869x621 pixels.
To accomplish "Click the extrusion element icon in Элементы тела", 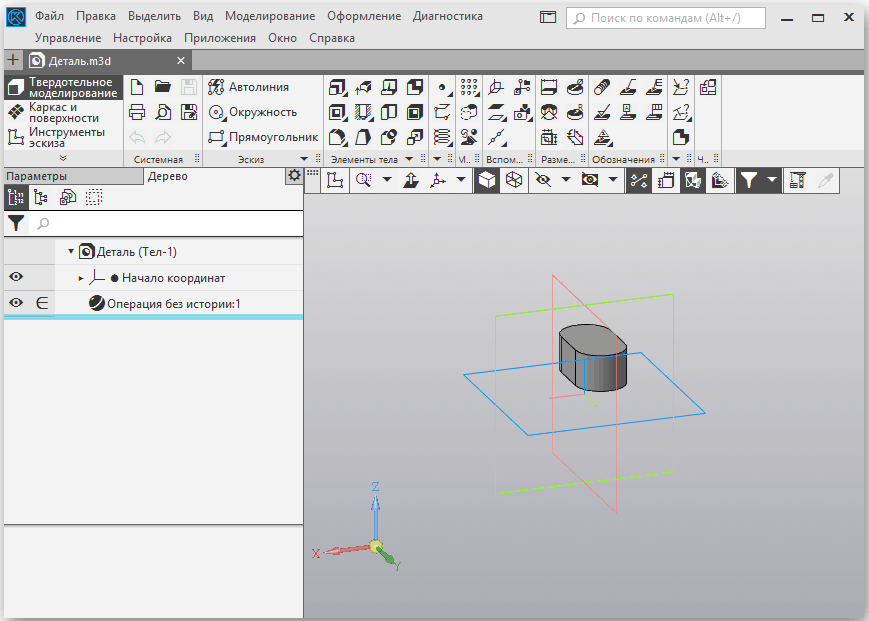I will (x=337, y=87).
